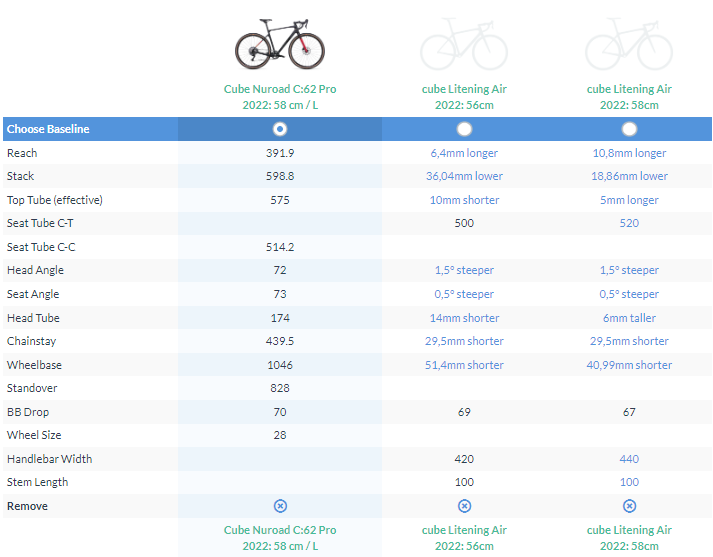This screenshot has width=713, height=557.
Task: Click the BB Drop row label
Action: [28, 412]
